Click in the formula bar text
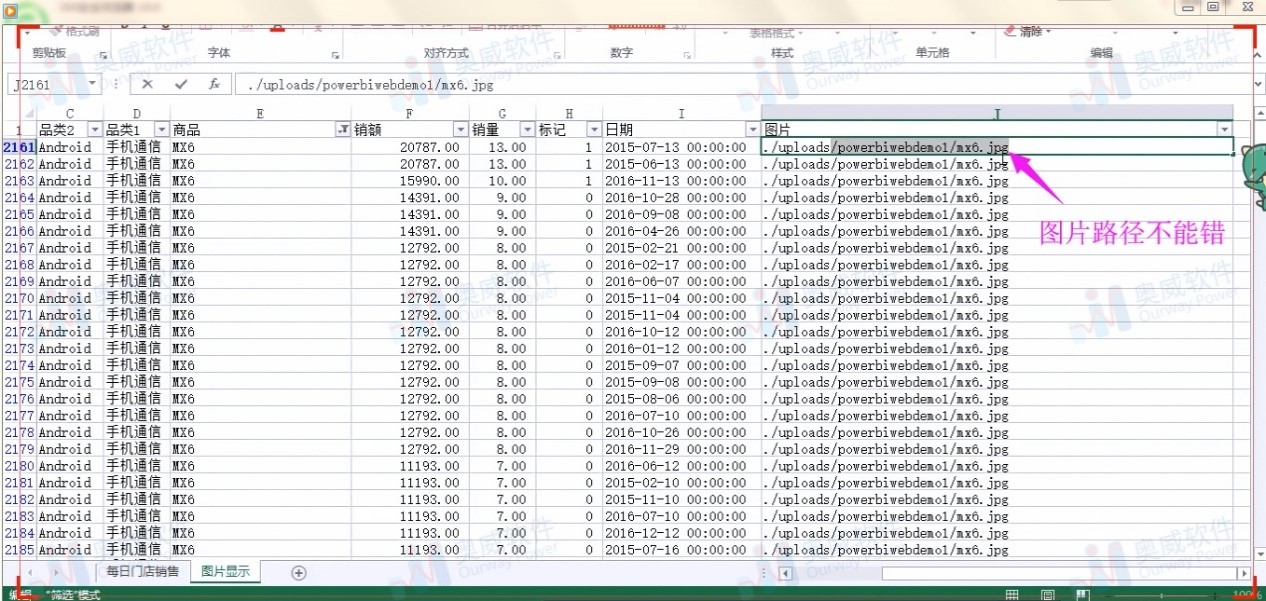The height and width of the screenshot is (601, 1266). [x=600, y=84]
